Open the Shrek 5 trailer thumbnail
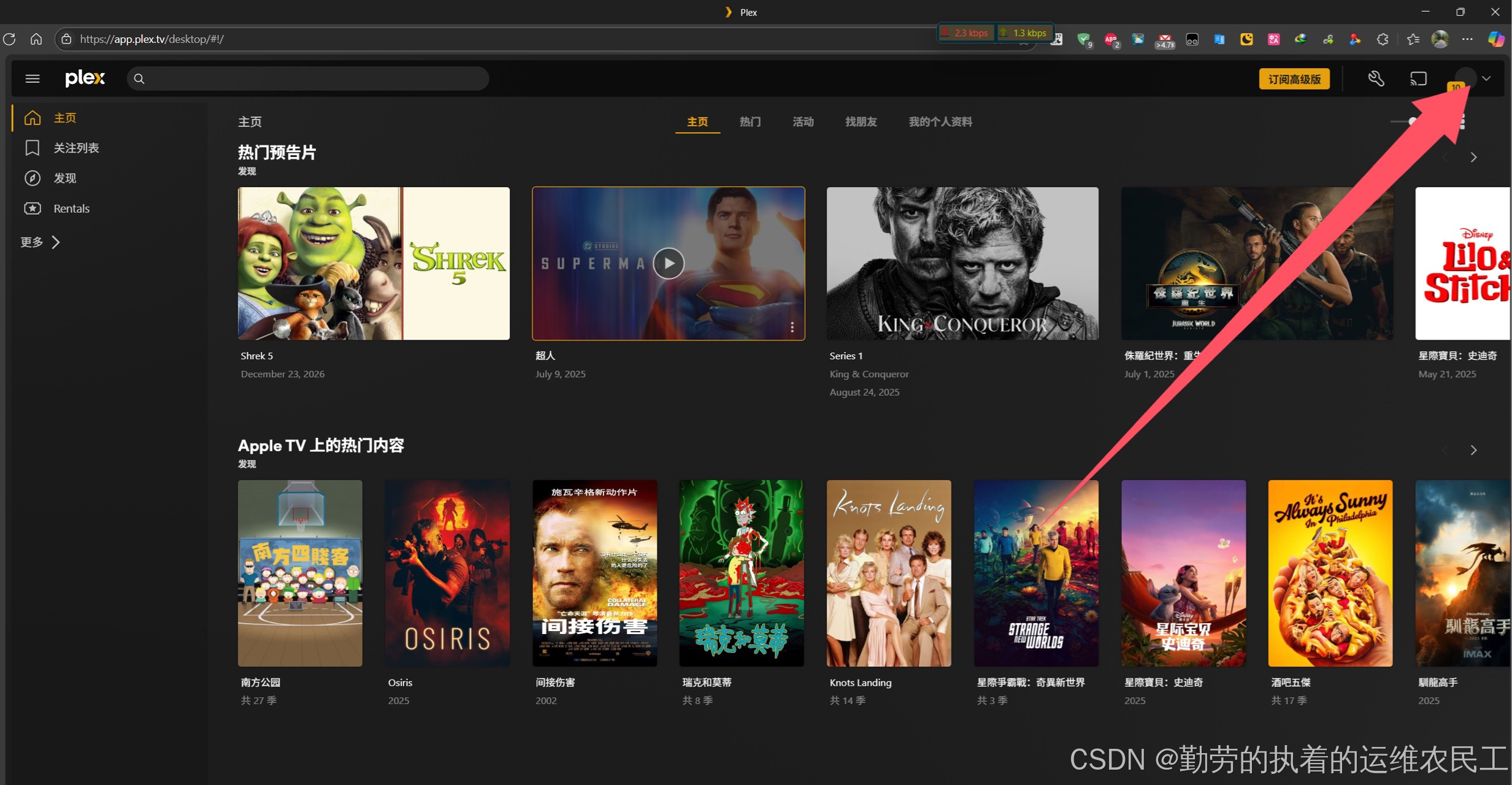1512x785 pixels. coord(374,264)
